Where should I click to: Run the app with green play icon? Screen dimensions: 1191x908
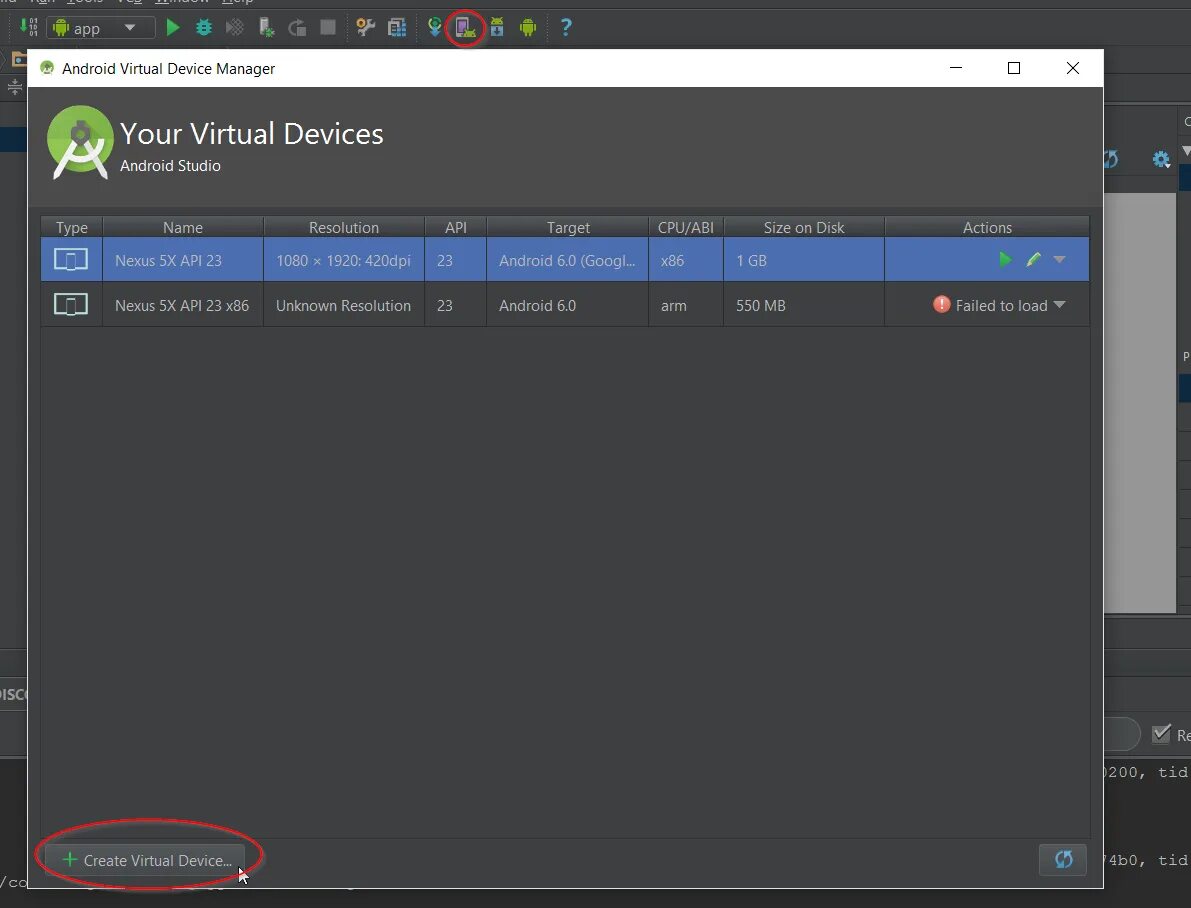(172, 27)
